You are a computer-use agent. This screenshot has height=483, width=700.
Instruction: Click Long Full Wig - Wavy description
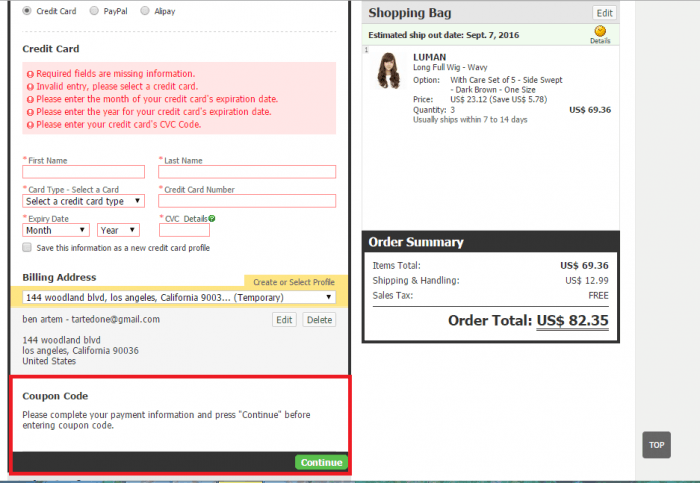(x=450, y=67)
